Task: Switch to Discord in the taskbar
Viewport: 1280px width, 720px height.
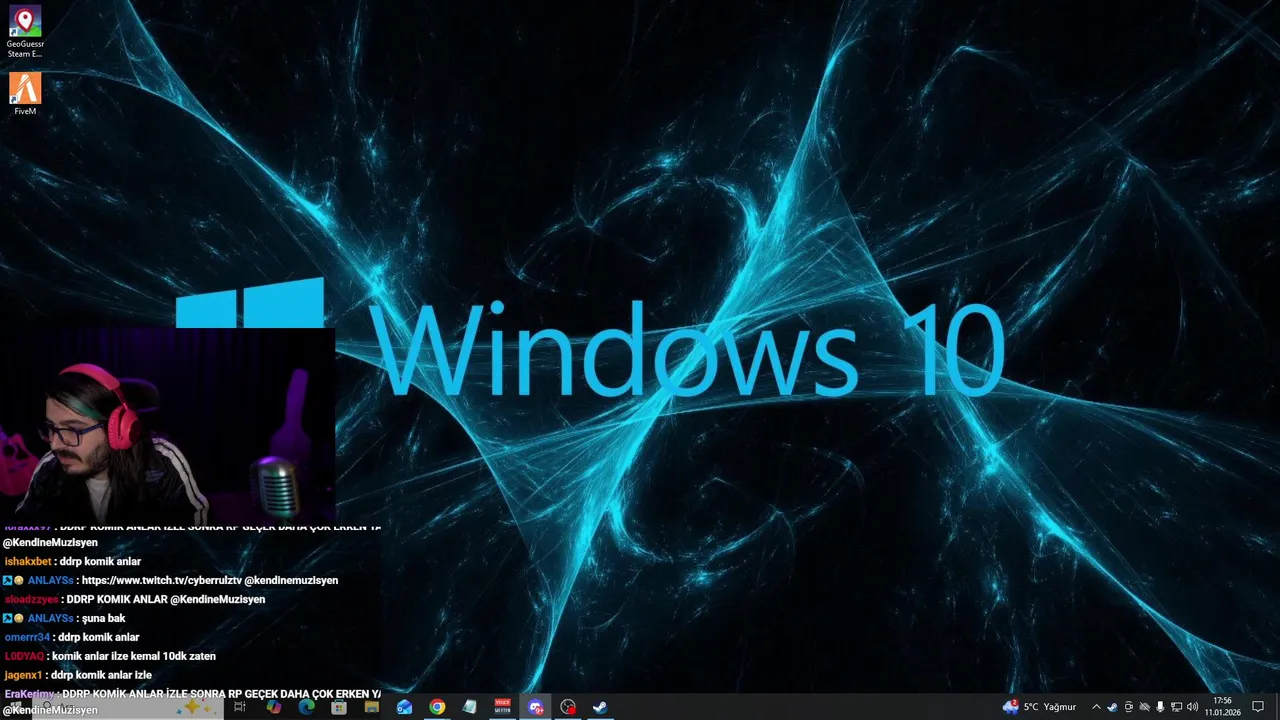Action: tap(535, 707)
